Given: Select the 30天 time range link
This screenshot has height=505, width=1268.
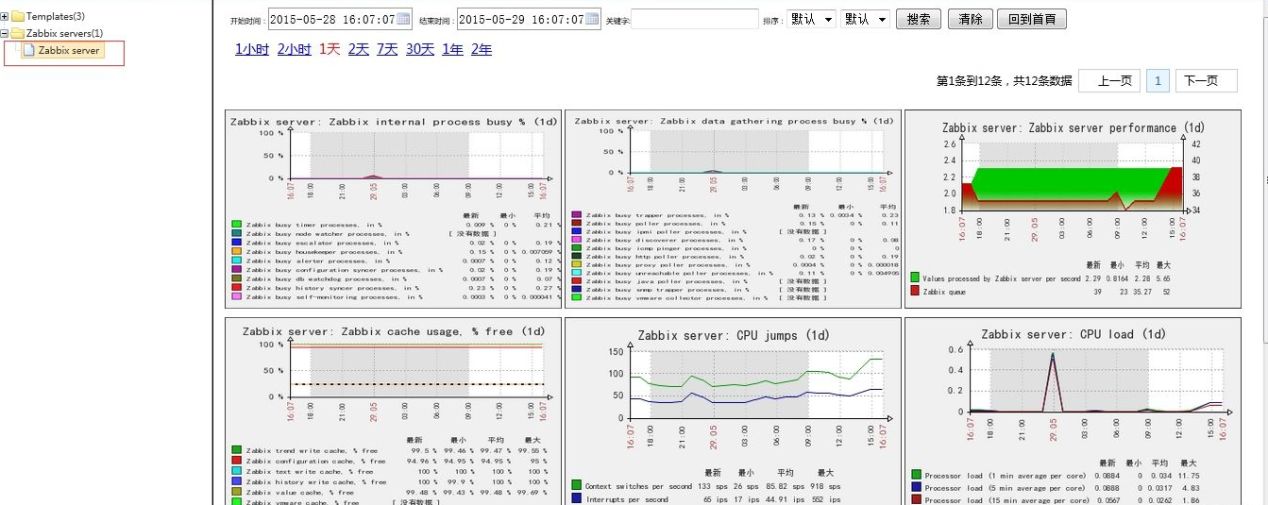Looking at the screenshot, I should click(420, 49).
